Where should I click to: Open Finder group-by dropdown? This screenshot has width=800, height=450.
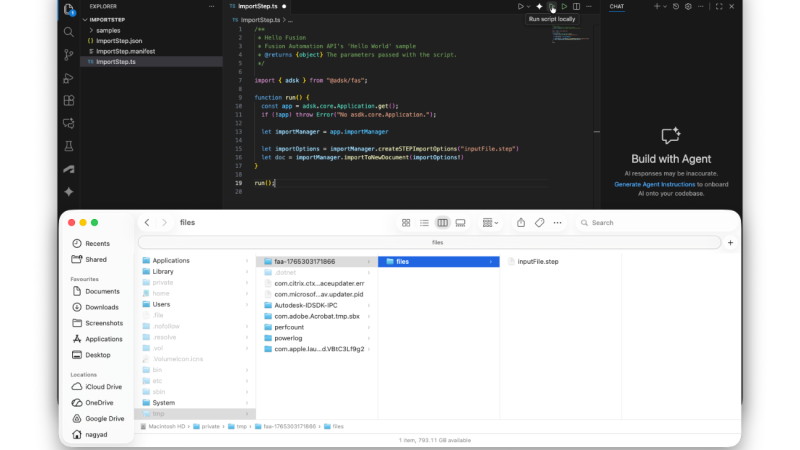coord(490,222)
